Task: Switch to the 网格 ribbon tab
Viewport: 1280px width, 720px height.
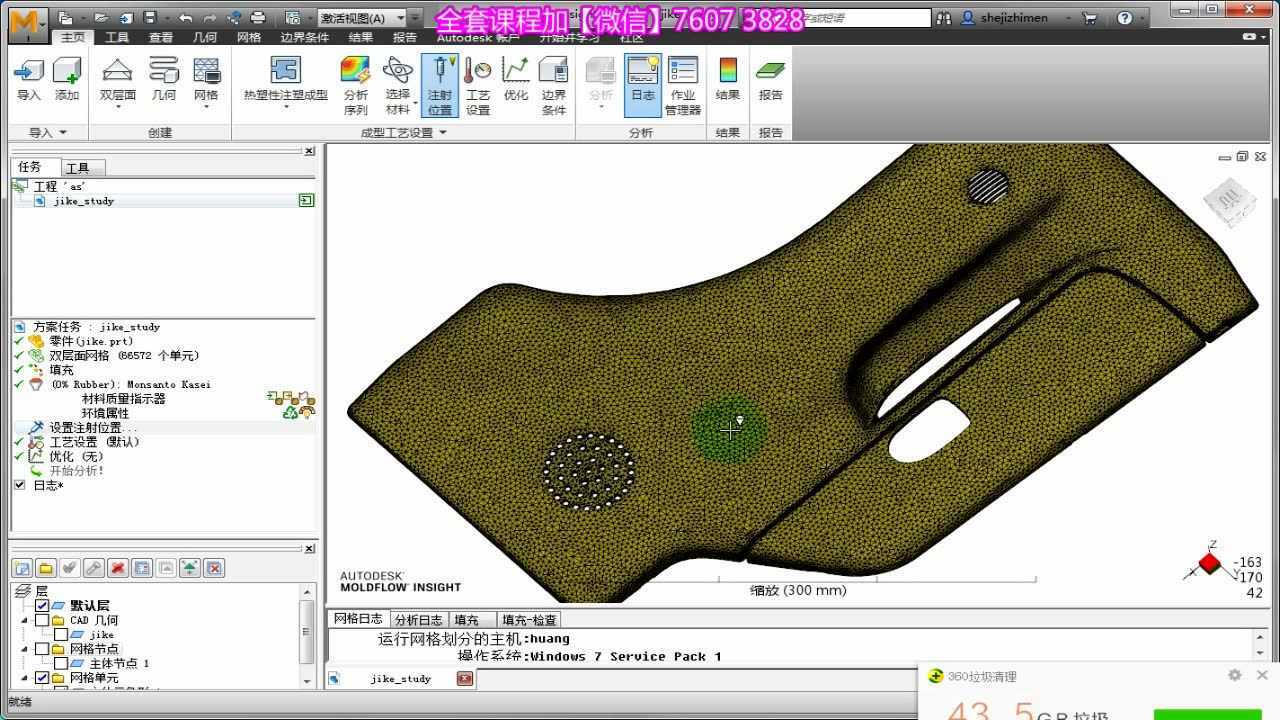Action: pos(249,38)
